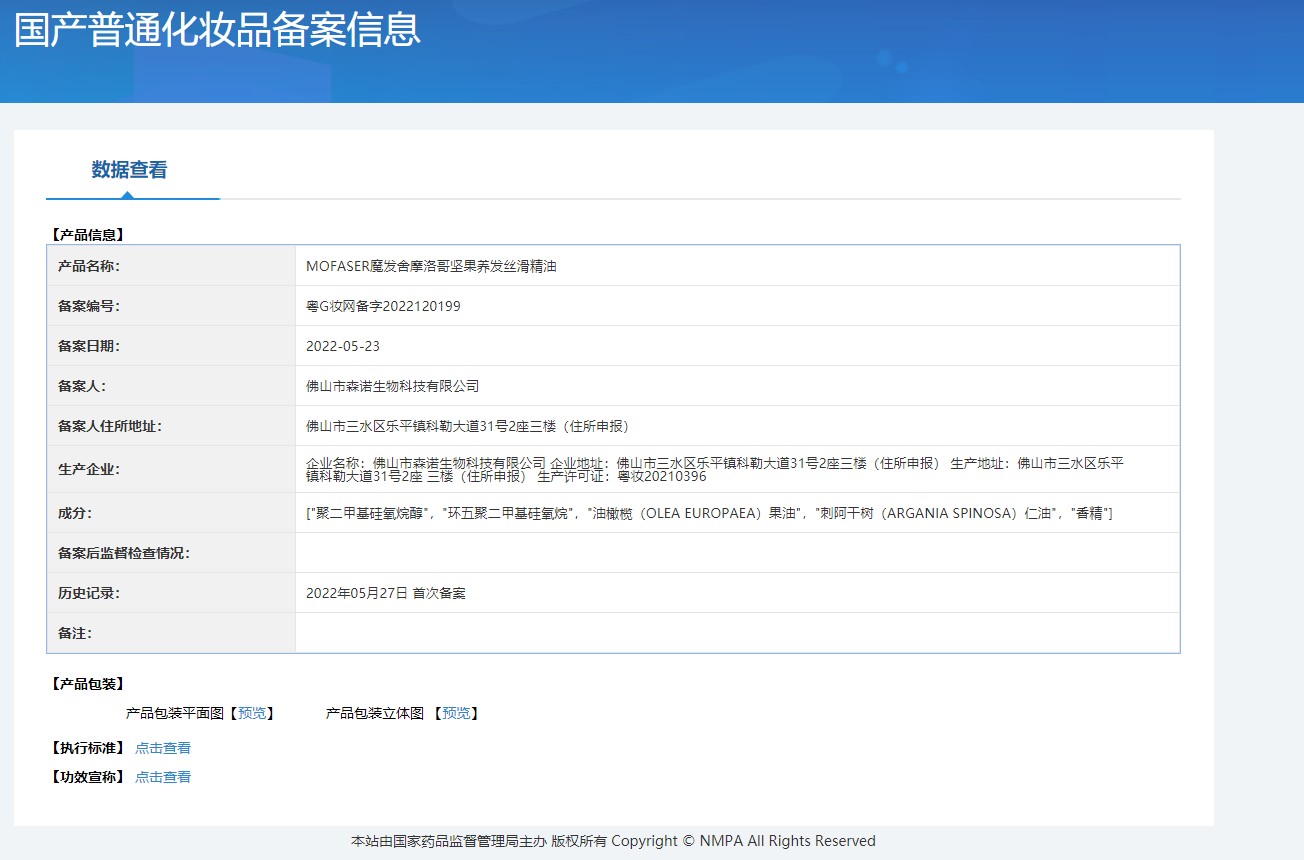Select the 【产品信息】 section heading
Screen dimensions: 1304x860
pos(88,235)
